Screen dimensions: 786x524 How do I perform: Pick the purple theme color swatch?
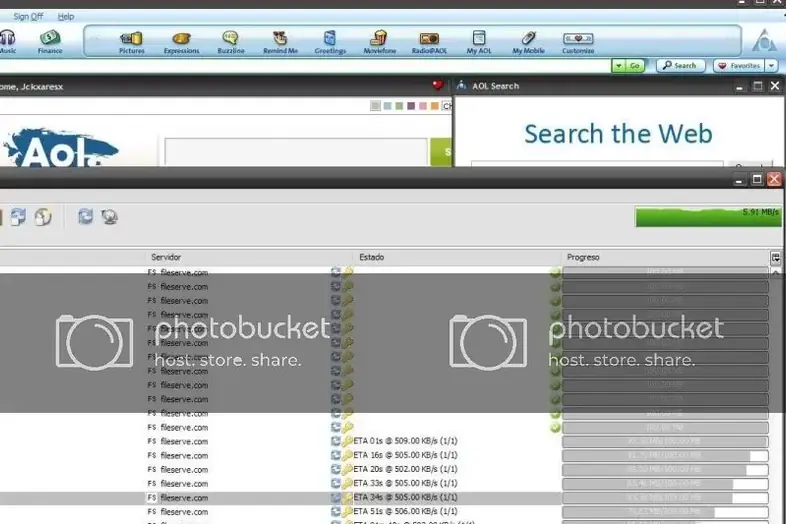[411, 106]
